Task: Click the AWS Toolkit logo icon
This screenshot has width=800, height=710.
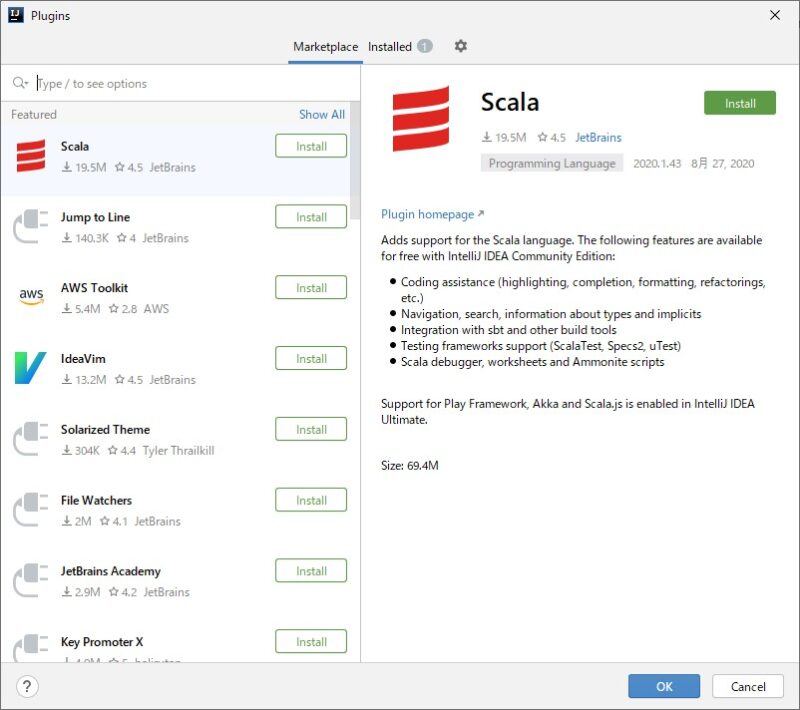Action: pyautogui.click(x=31, y=296)
